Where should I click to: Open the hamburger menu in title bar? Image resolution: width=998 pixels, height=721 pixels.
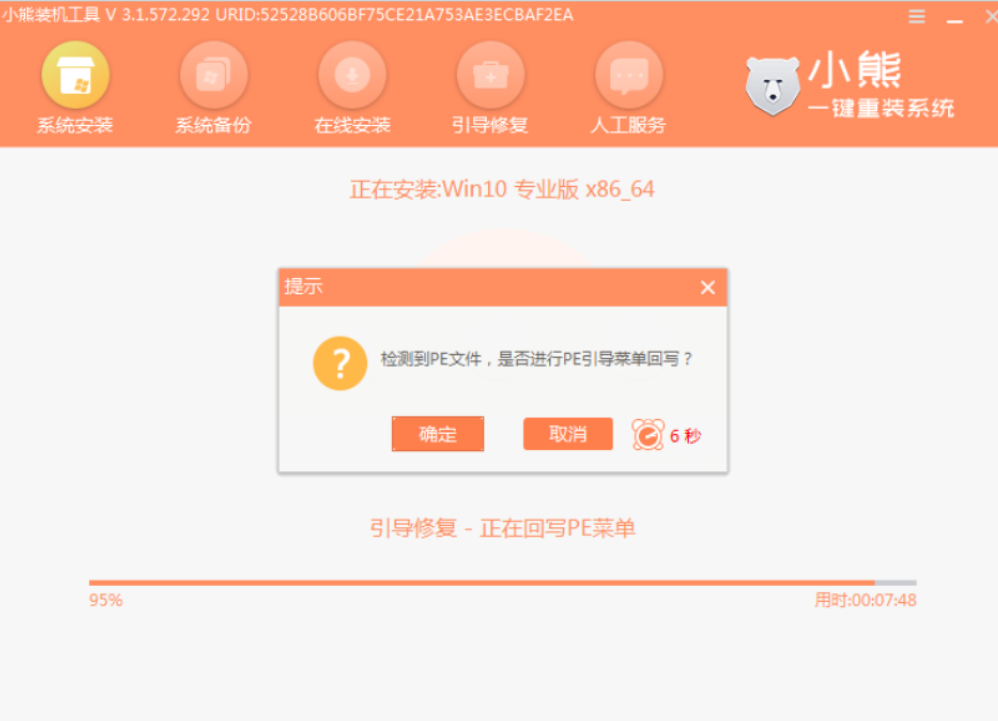click(916, 16)
